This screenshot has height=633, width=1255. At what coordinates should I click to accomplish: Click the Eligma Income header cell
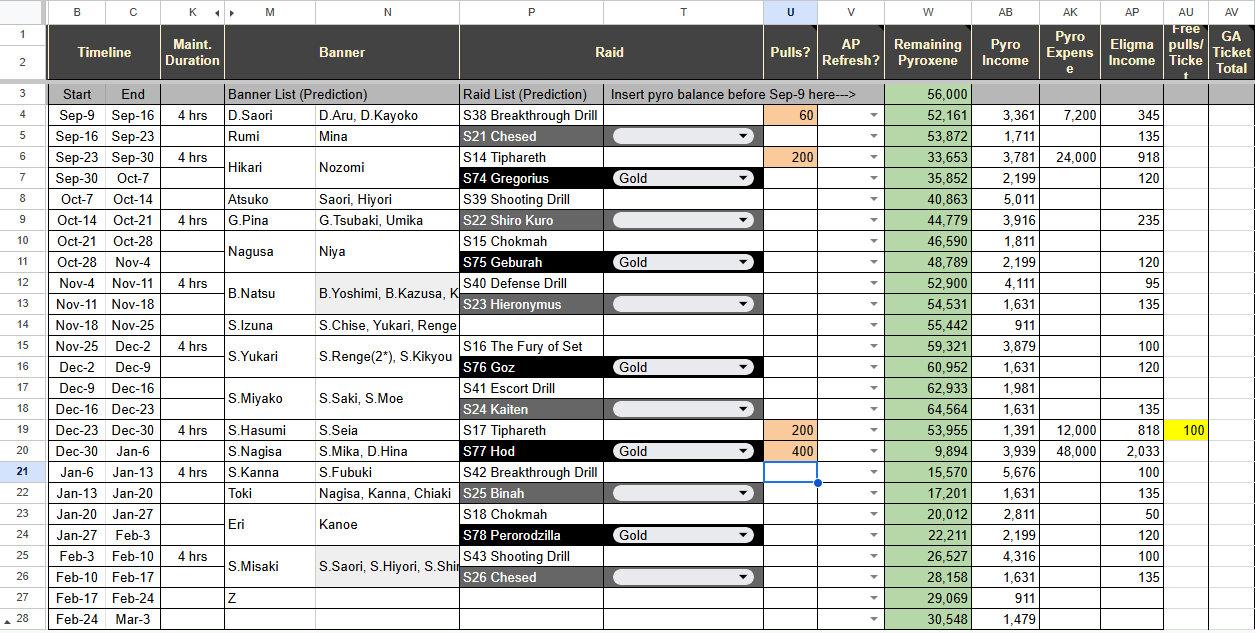[1132, 52]
